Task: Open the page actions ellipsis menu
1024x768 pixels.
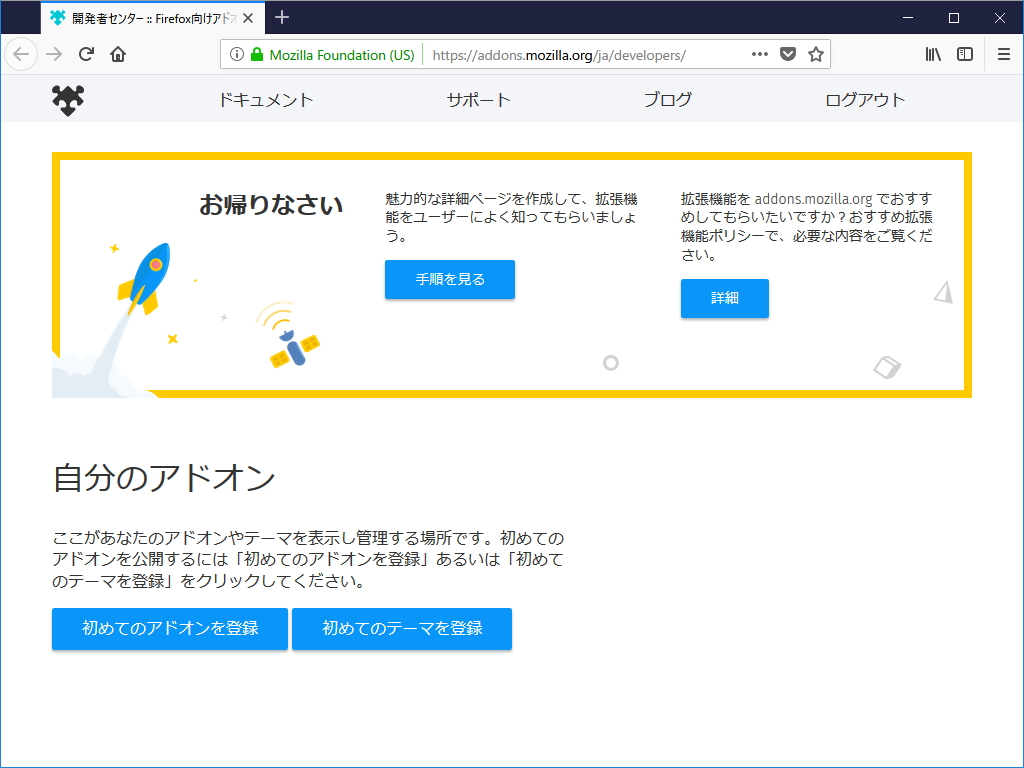Action: [x=760, y=54]
